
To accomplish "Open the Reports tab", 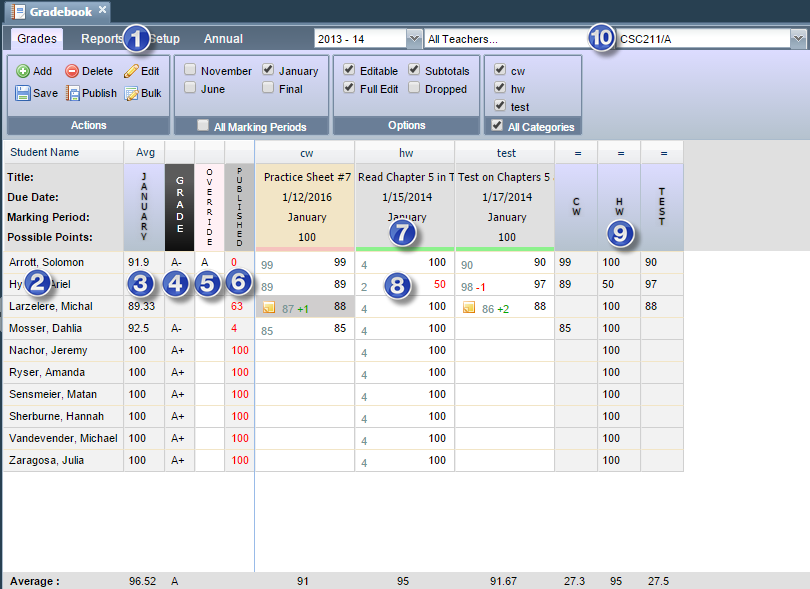I will (102, 39).
